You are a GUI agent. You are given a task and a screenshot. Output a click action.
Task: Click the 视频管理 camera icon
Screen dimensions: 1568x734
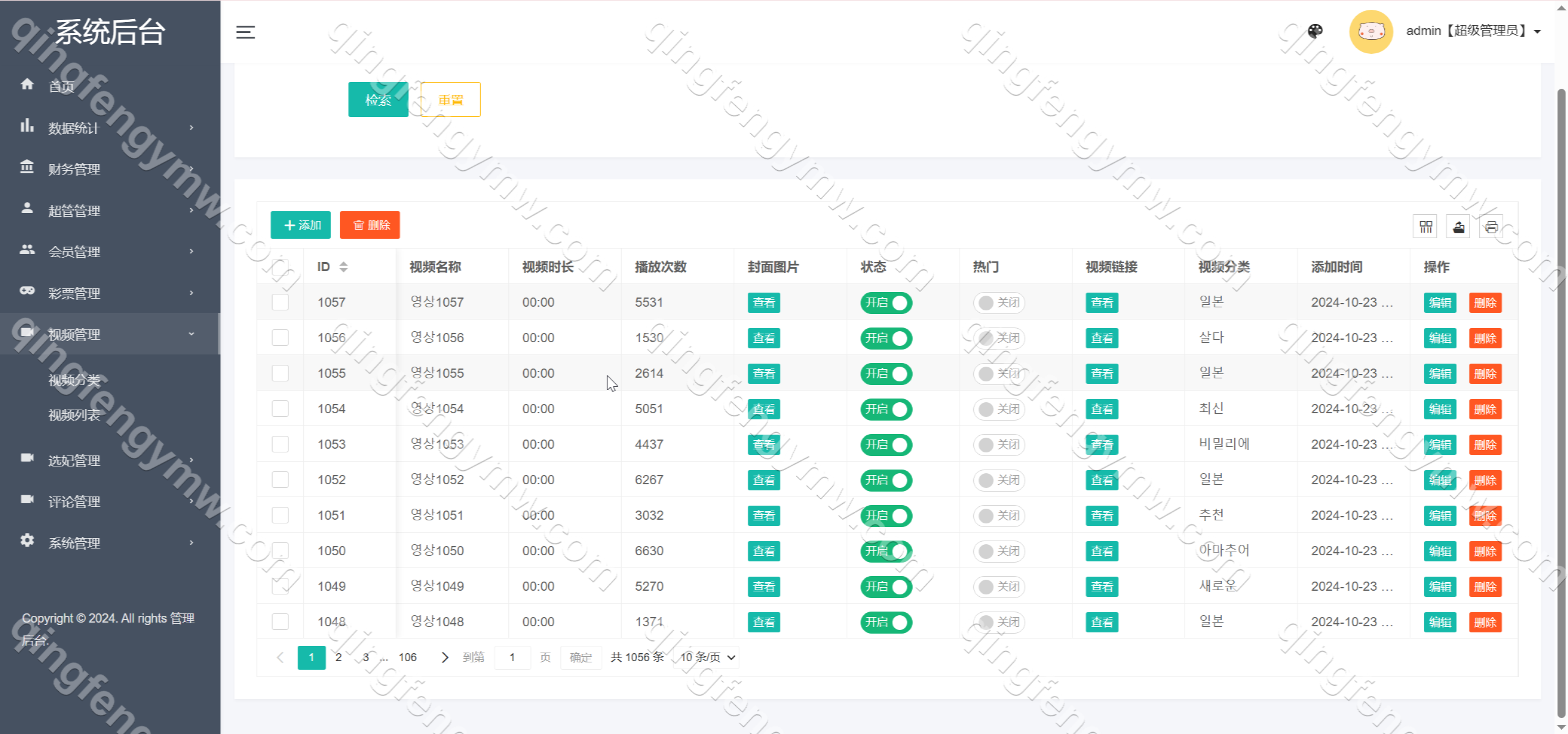point(27,332)
